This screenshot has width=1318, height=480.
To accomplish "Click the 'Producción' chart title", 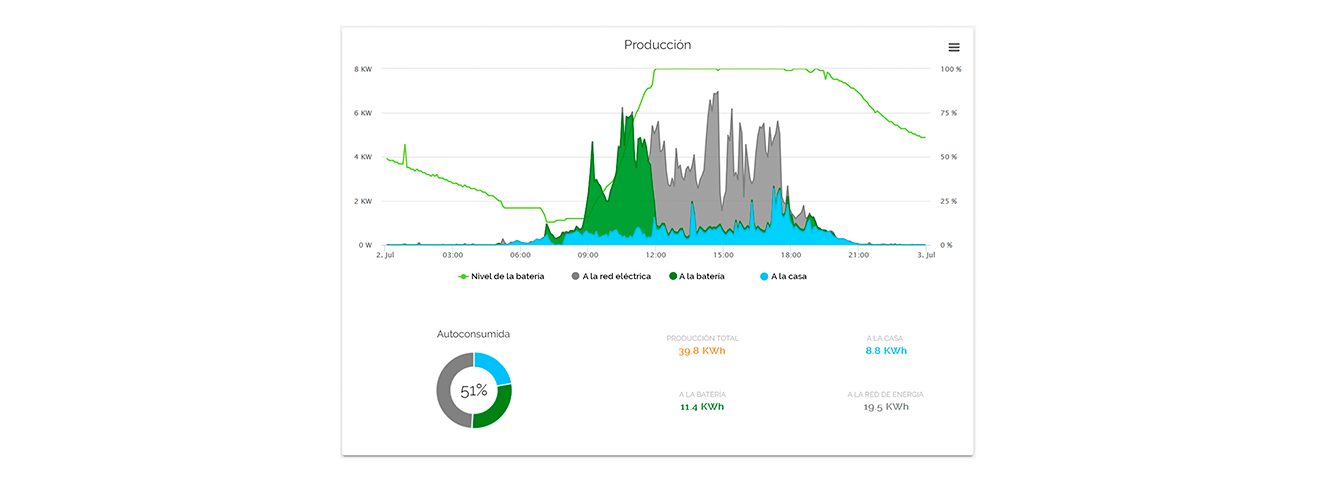I will (657, 45).
